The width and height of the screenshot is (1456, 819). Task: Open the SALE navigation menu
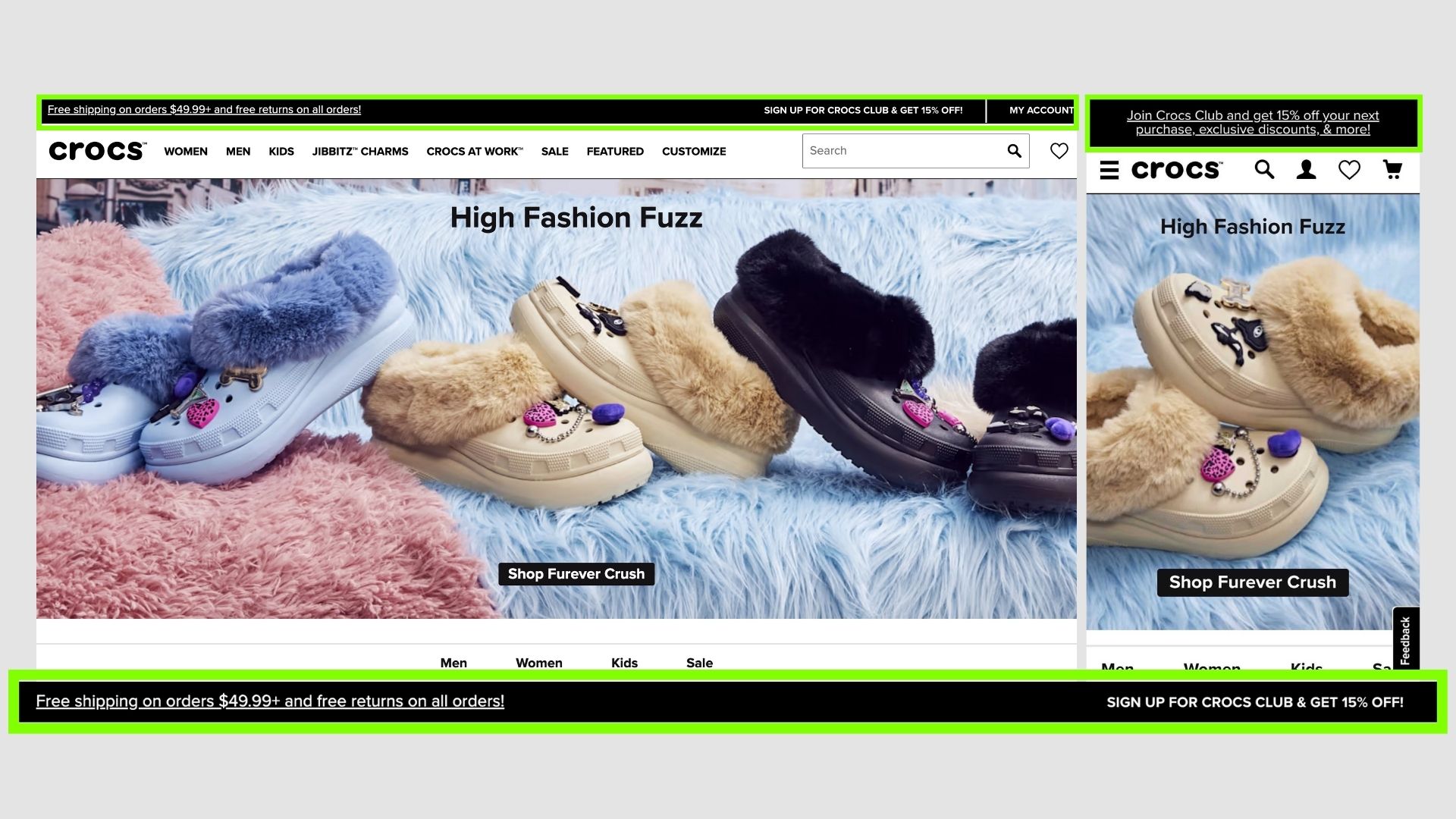pyautogui.click(x=555, y=152)
